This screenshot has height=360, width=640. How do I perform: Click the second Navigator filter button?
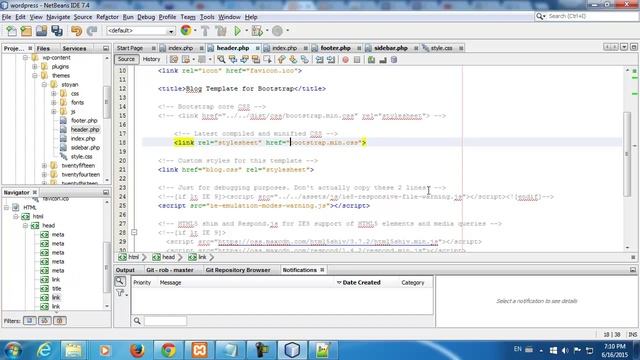(44, 320)
